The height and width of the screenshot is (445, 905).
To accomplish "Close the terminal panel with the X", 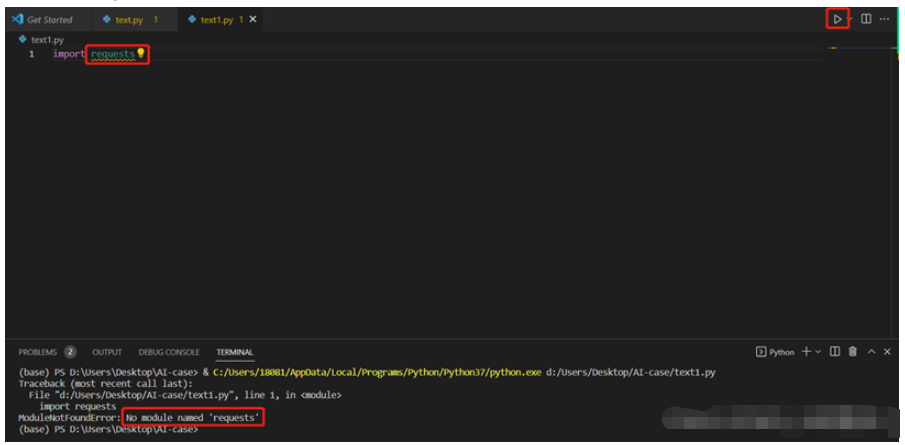I will (888, 352).
